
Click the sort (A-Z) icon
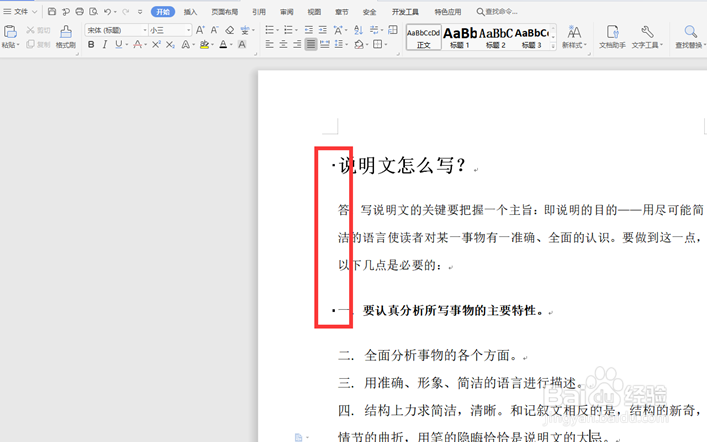point(359,30)
